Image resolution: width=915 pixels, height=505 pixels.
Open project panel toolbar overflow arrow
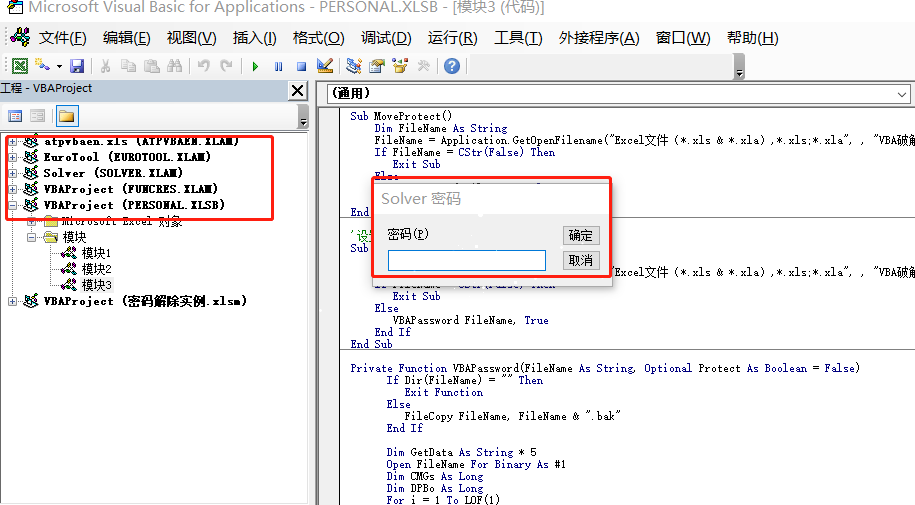pos(303,117)
